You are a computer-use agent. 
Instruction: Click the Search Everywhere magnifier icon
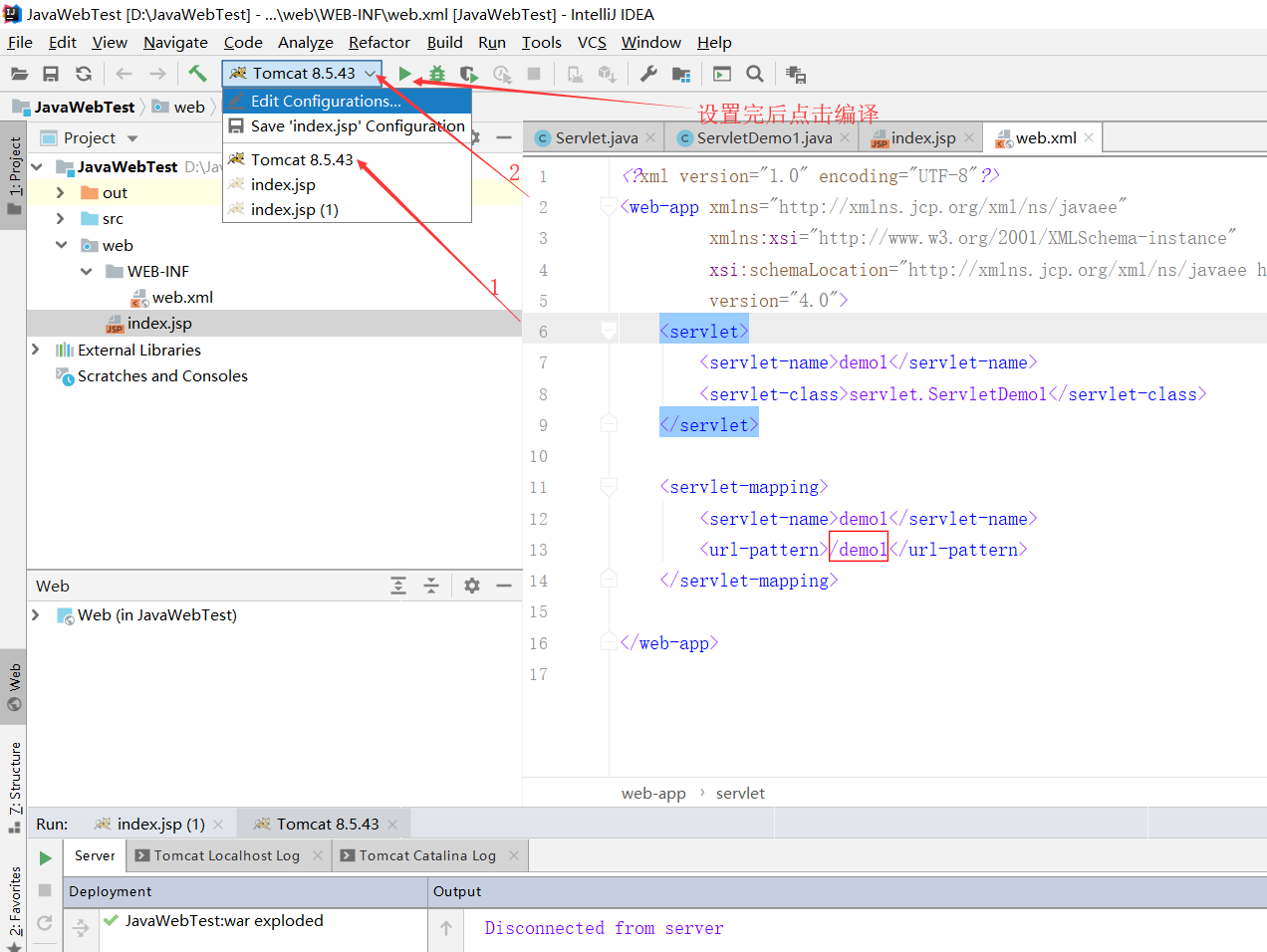click(755, 74)
